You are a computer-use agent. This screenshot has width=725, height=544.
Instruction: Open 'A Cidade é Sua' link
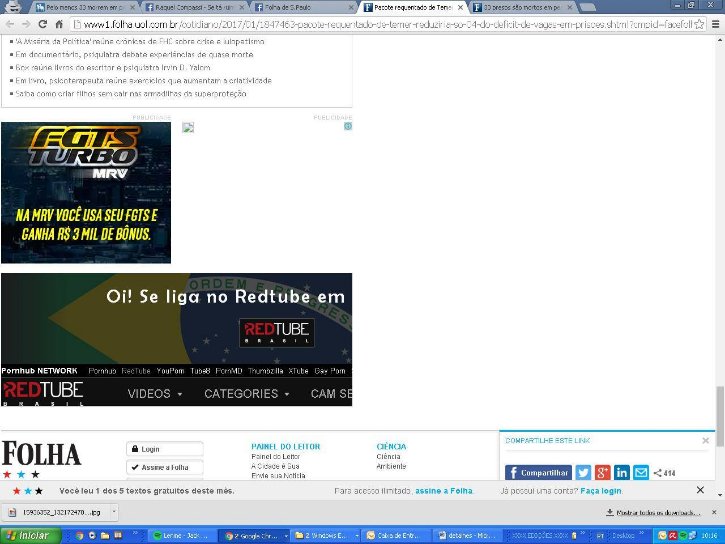(275, 466)
